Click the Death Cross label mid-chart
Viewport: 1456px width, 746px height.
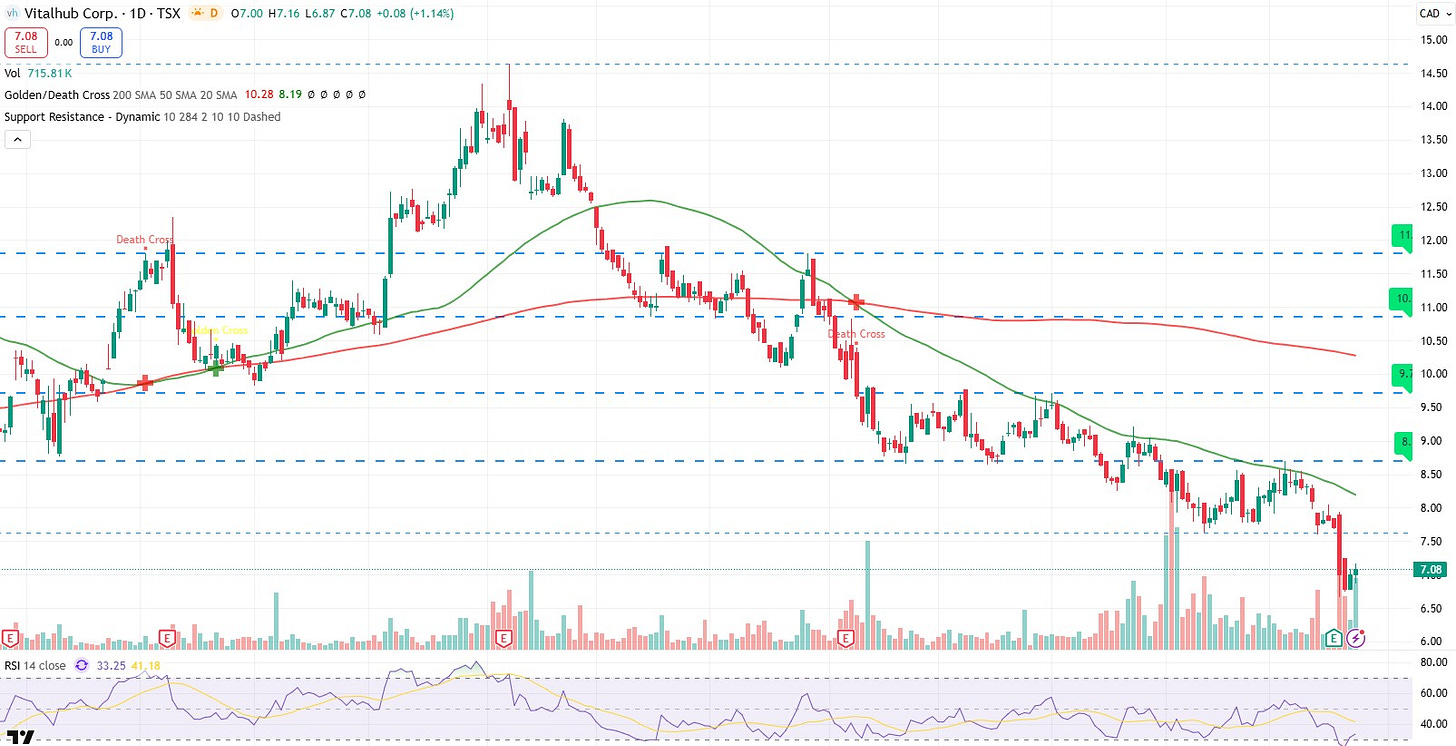click(x=856, y=334)
